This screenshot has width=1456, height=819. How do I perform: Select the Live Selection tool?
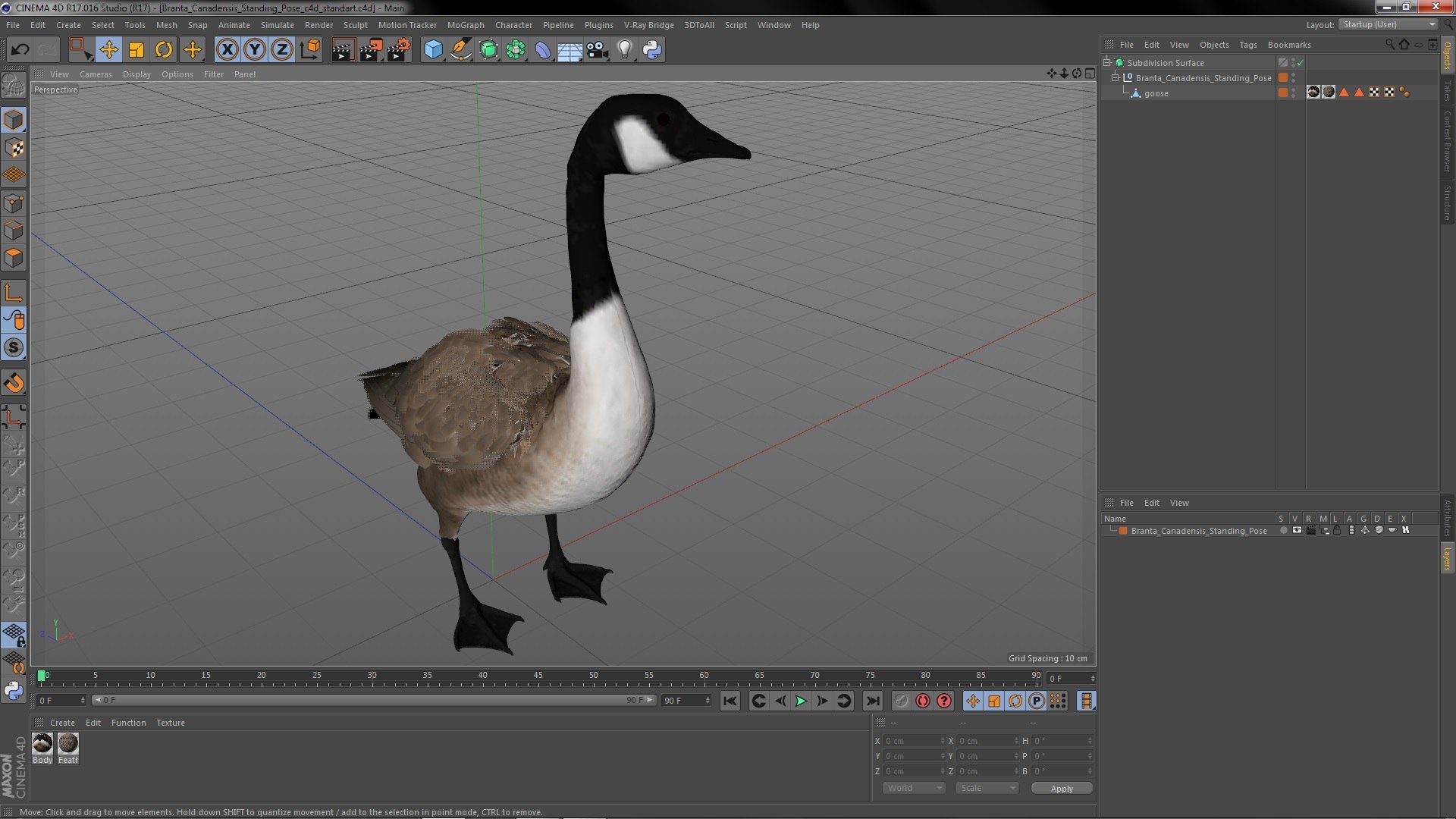coord(80,50)
